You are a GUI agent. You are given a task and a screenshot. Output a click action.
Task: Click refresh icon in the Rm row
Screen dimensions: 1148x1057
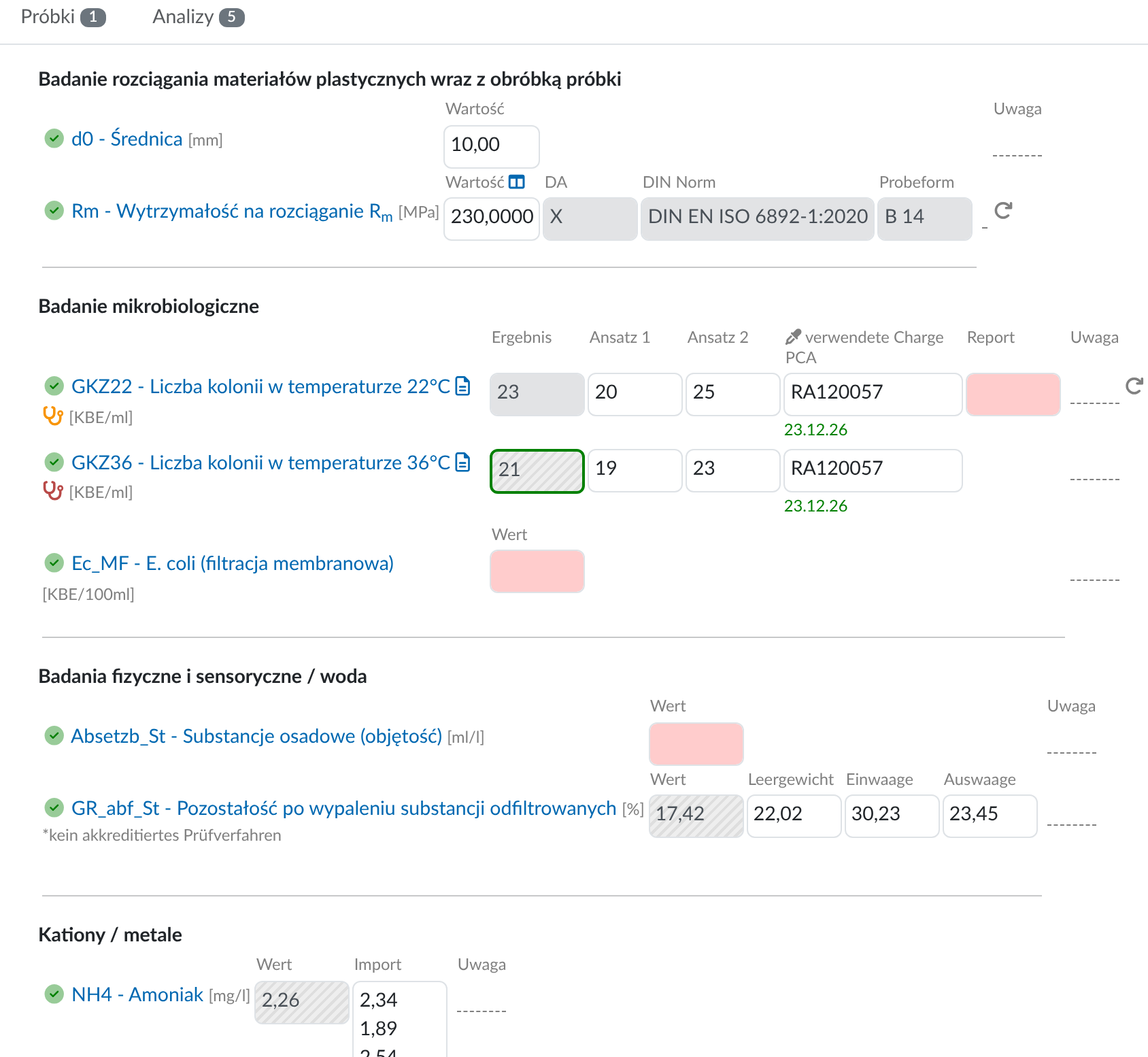point(1003,211)
